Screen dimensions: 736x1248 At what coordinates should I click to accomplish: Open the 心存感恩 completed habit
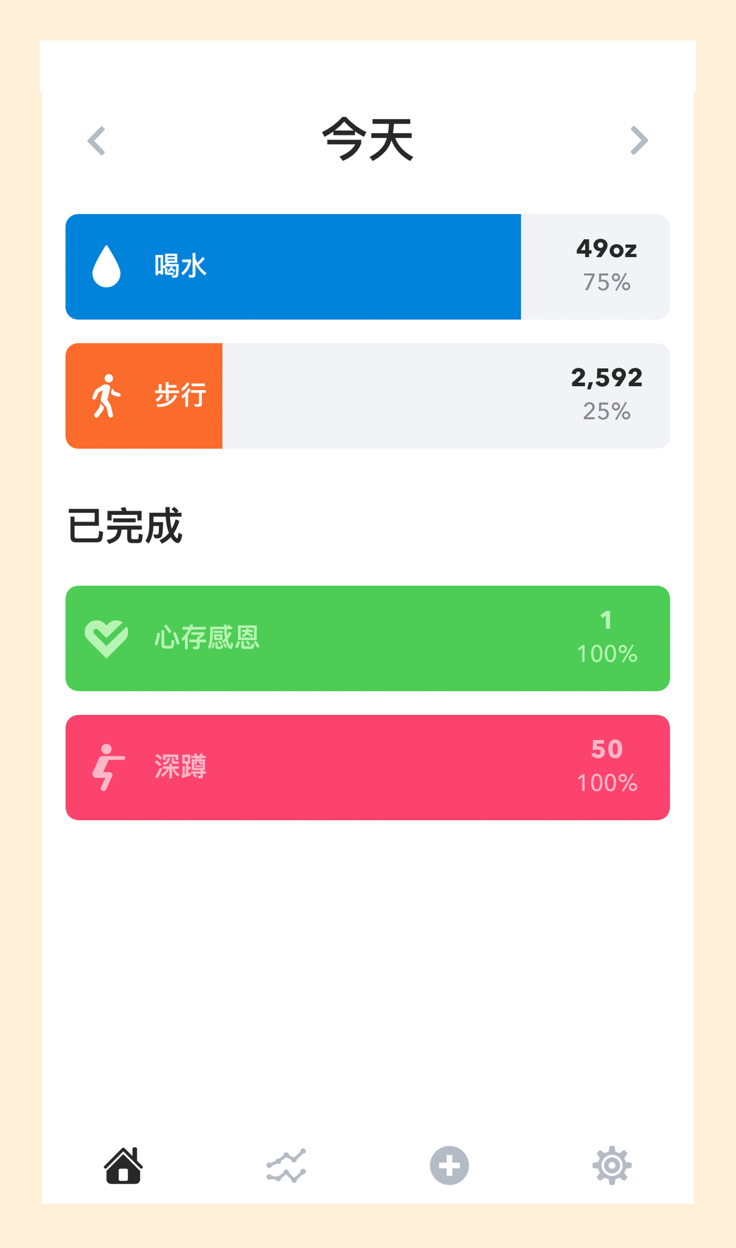pyautogui.click(x=368, y=638)
